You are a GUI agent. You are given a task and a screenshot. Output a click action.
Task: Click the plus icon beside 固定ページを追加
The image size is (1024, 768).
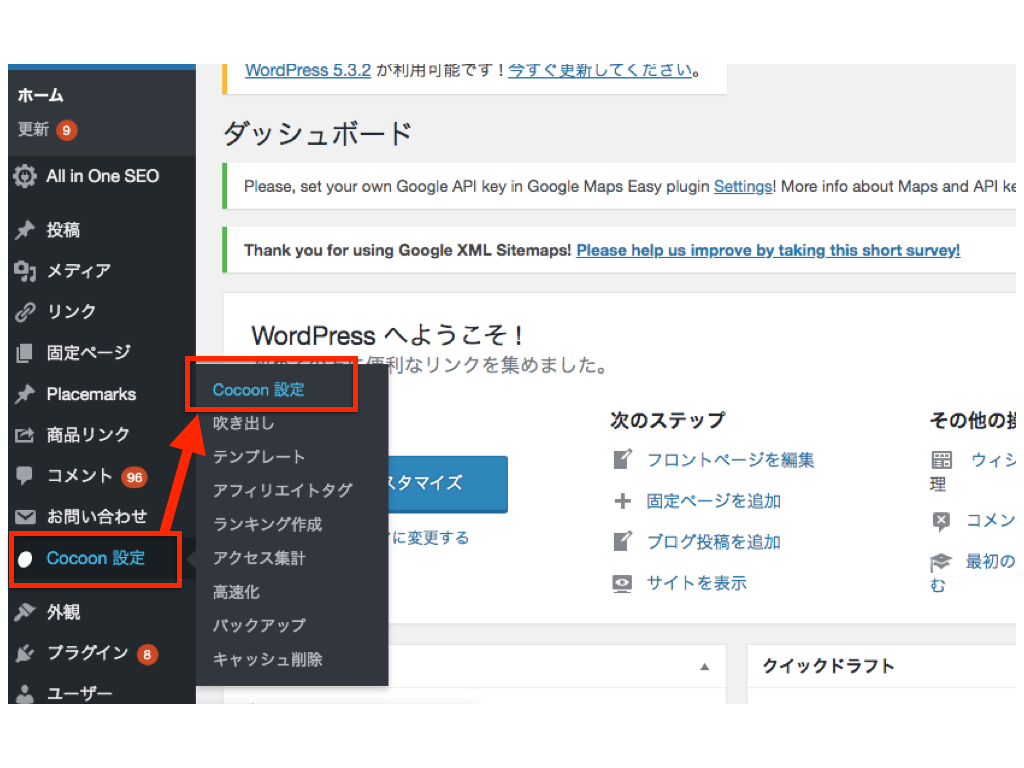[x=622, y=501]
